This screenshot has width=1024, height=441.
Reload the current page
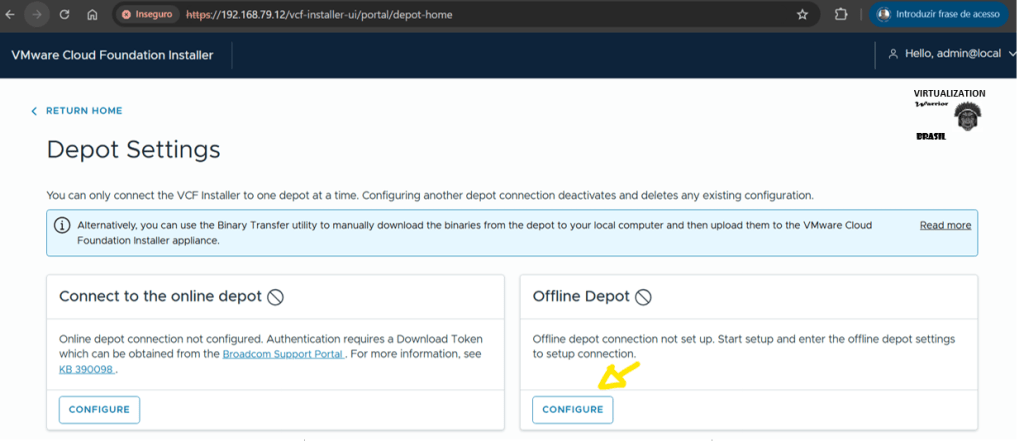click(65, 15)
